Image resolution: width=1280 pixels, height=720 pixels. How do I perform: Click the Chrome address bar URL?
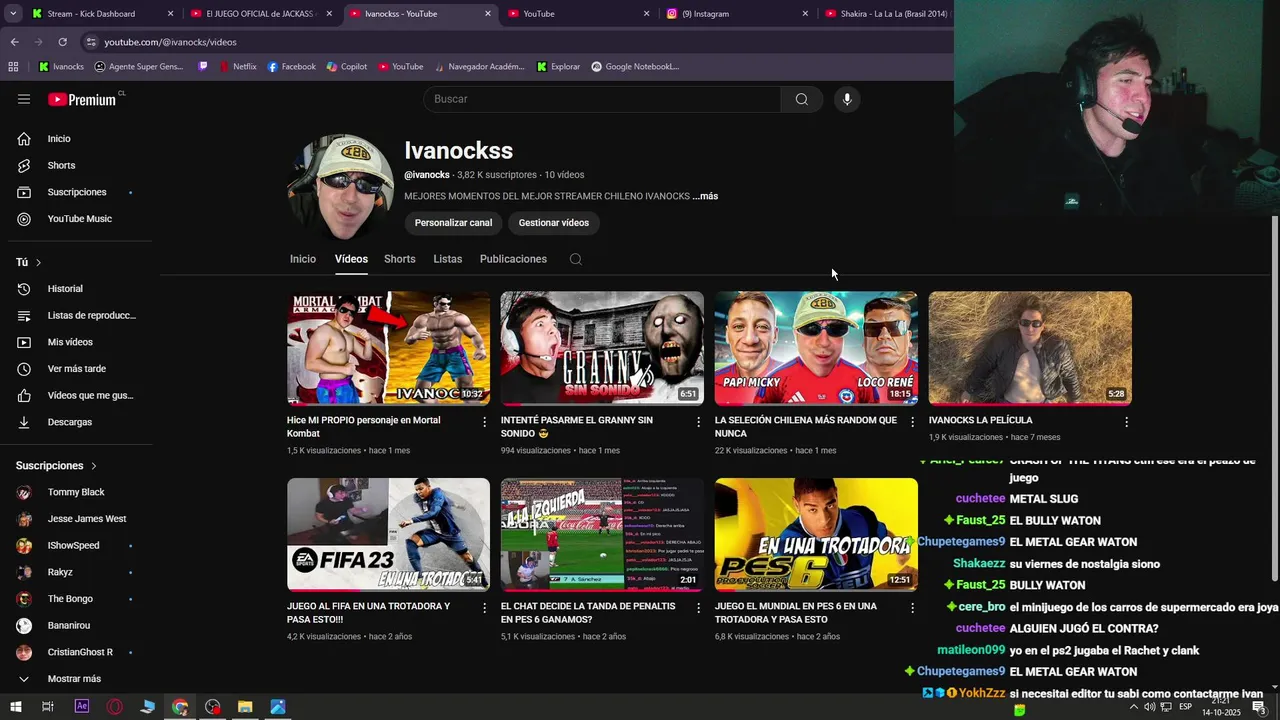[171, 42]
